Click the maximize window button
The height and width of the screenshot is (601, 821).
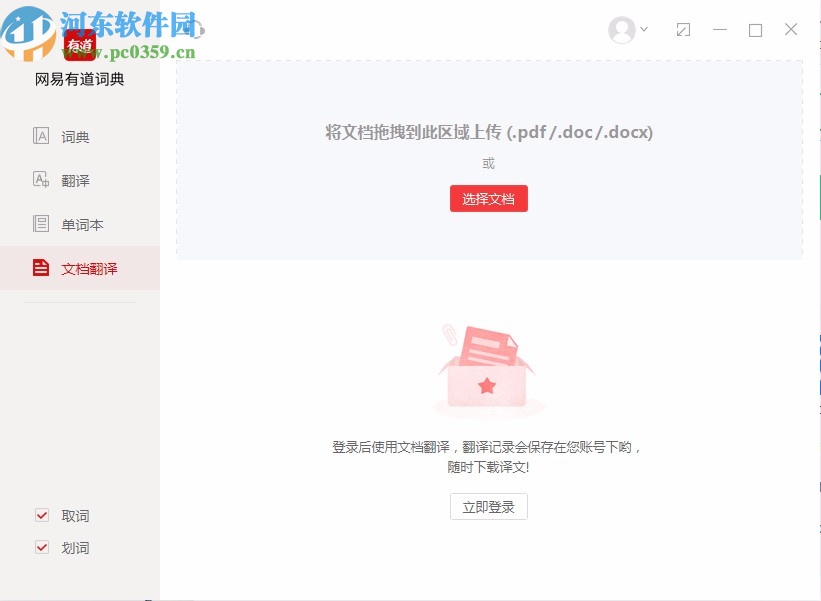tap(755, 30)
